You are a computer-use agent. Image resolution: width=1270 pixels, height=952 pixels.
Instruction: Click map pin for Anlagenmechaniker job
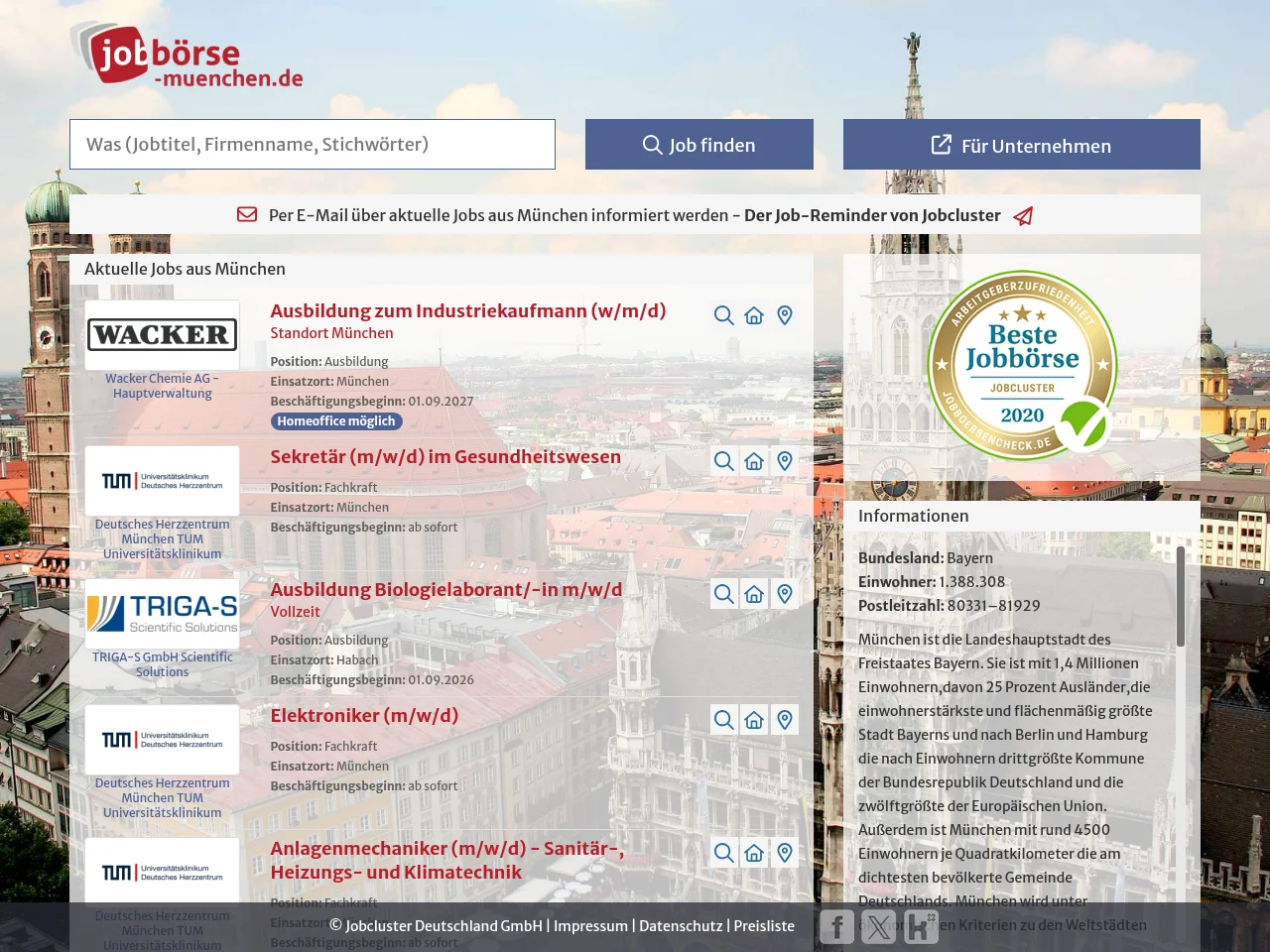click(x=785, y=853)
